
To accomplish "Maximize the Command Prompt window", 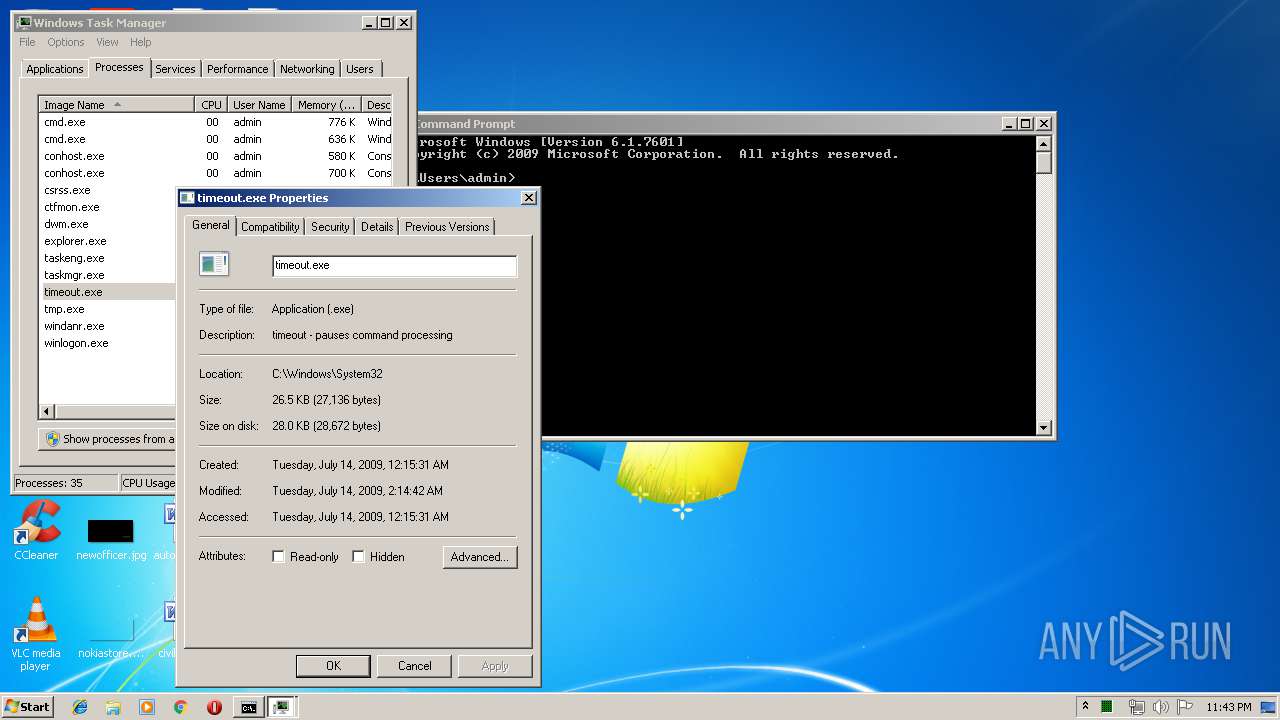I will 1026,124.
